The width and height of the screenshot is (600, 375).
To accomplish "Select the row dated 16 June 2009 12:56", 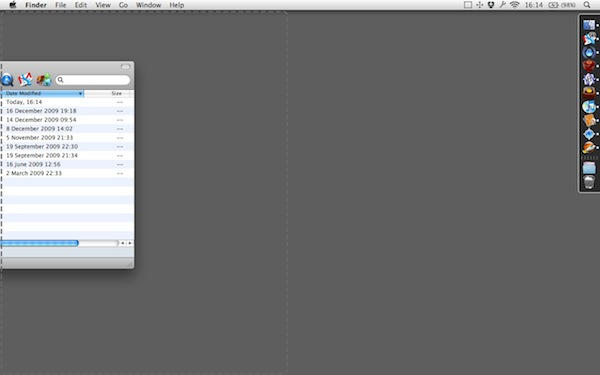I will pyautogui.click(x=67, y=164).
